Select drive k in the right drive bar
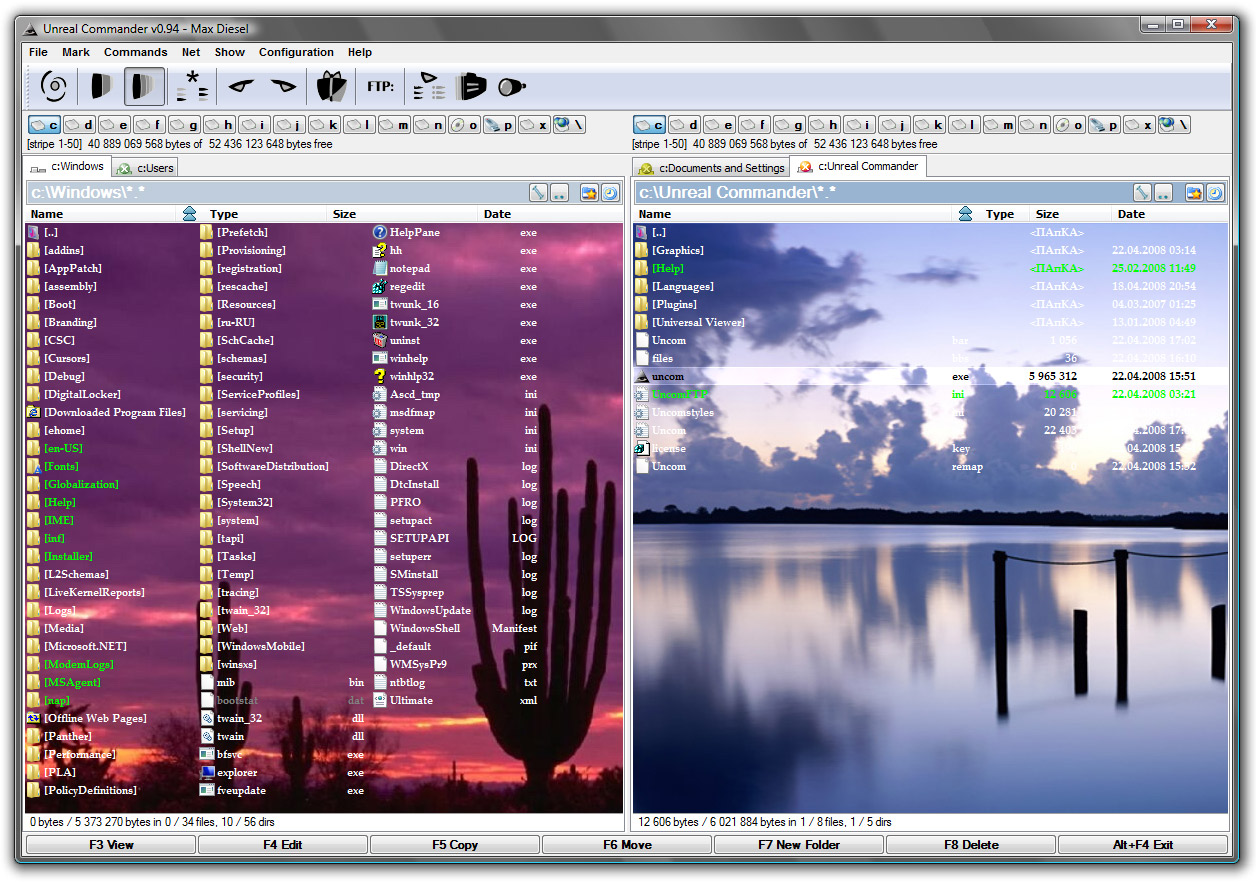Viewport: 1256px width, 882px height. (x=929, y=125)
